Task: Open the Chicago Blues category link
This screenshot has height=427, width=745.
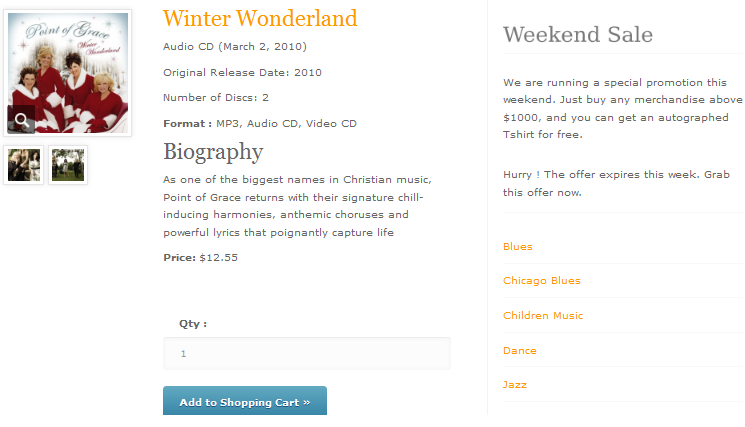Action: click(x=542, y=281)
